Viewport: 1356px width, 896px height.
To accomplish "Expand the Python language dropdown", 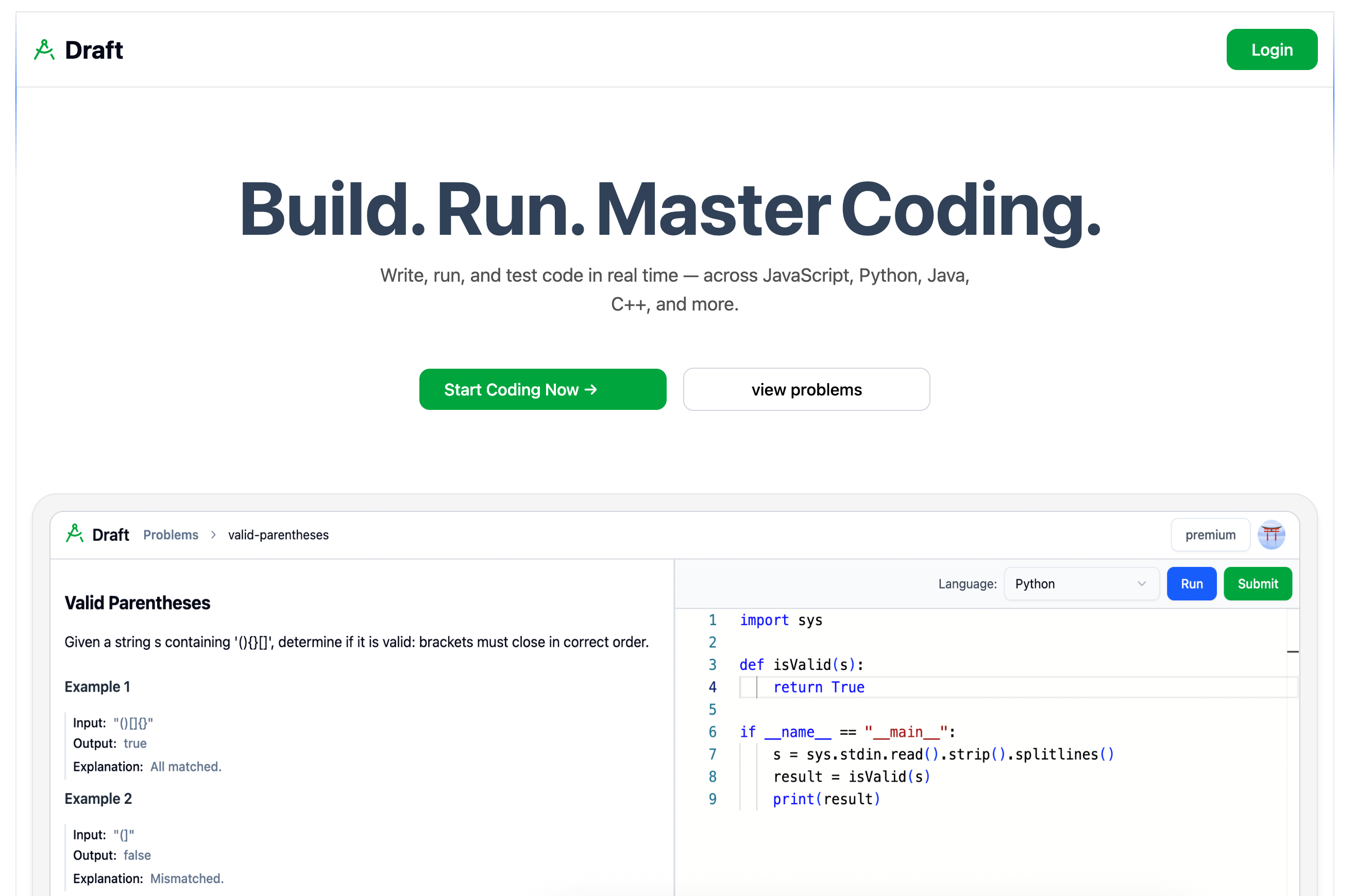I will (x=1080, y=584).
